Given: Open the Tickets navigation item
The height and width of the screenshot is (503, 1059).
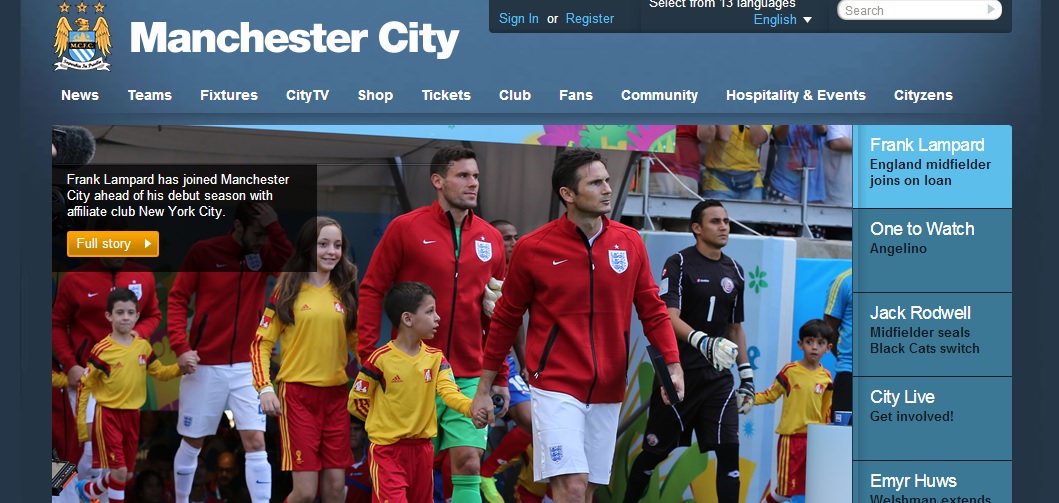Looking at the screenshot, I should [x=446, y=95].
